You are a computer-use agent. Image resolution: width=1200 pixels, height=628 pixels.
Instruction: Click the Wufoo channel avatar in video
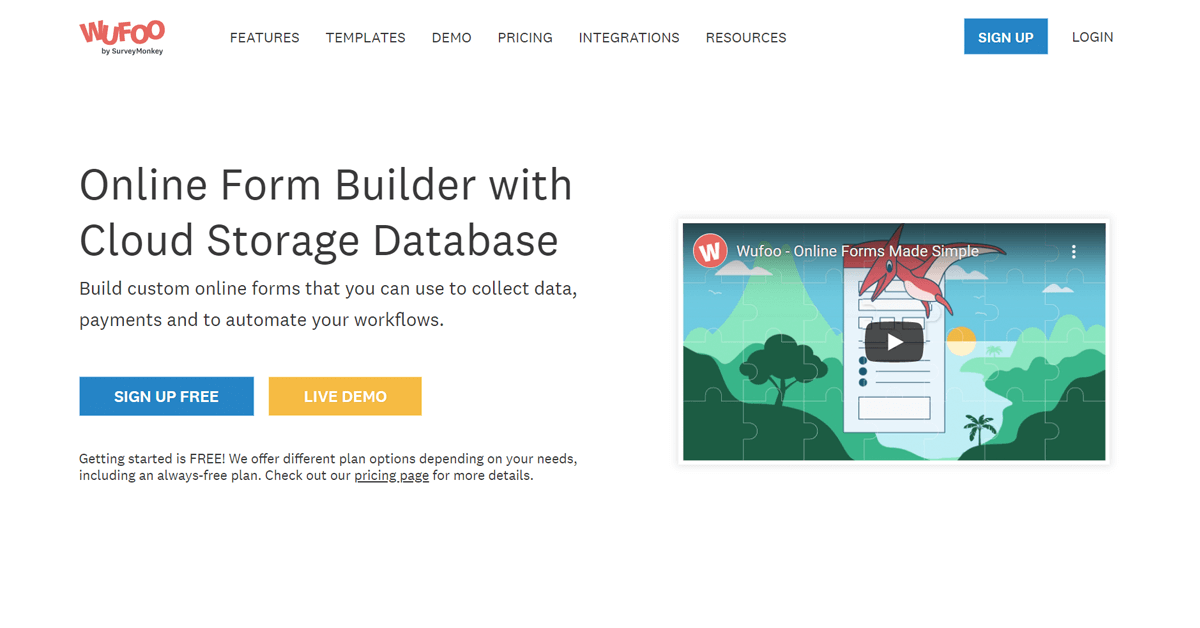coord(710,251)
